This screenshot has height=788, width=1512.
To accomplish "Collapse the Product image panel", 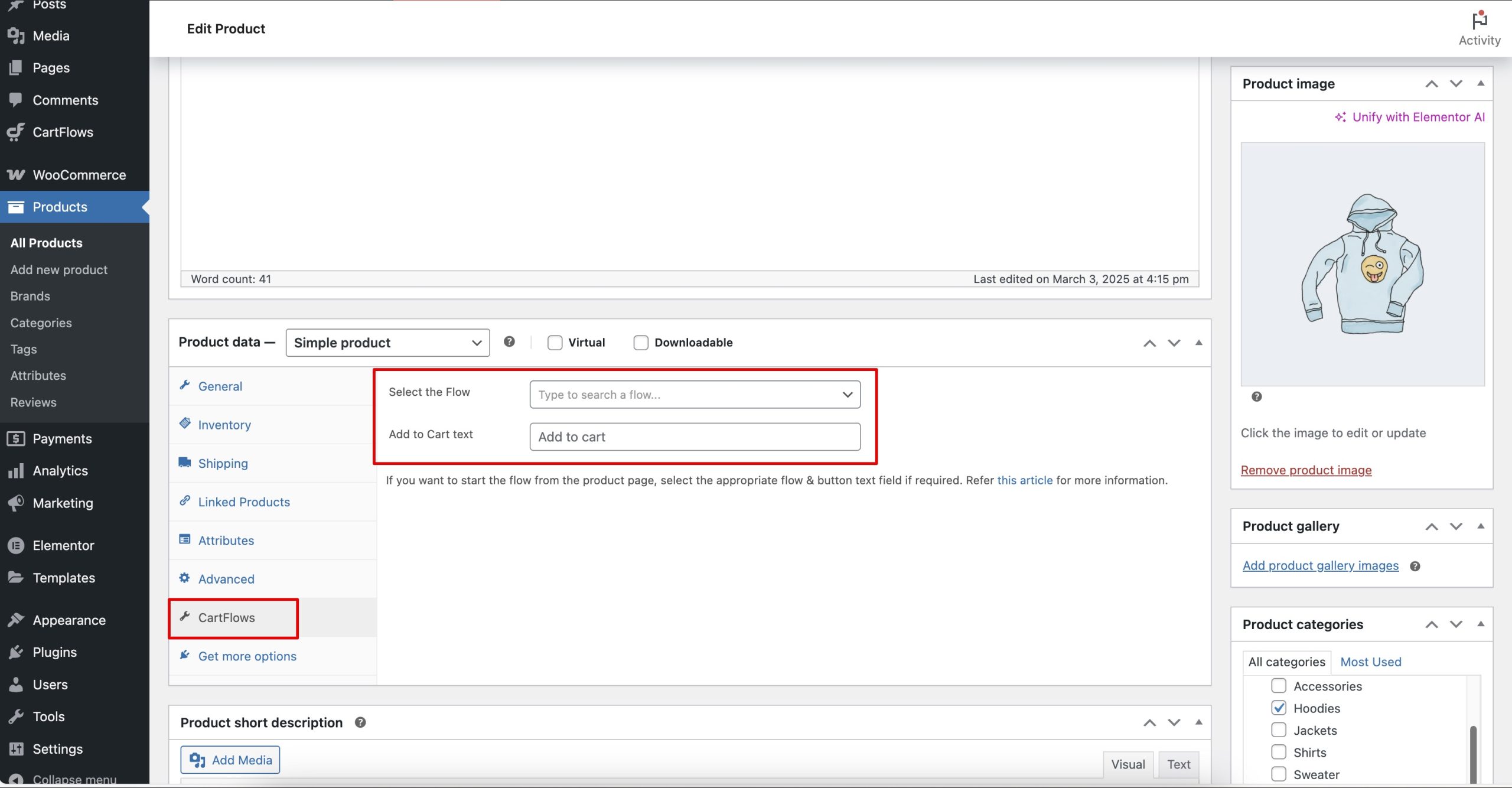I will pyautogui.click(x=1481, y=83).
